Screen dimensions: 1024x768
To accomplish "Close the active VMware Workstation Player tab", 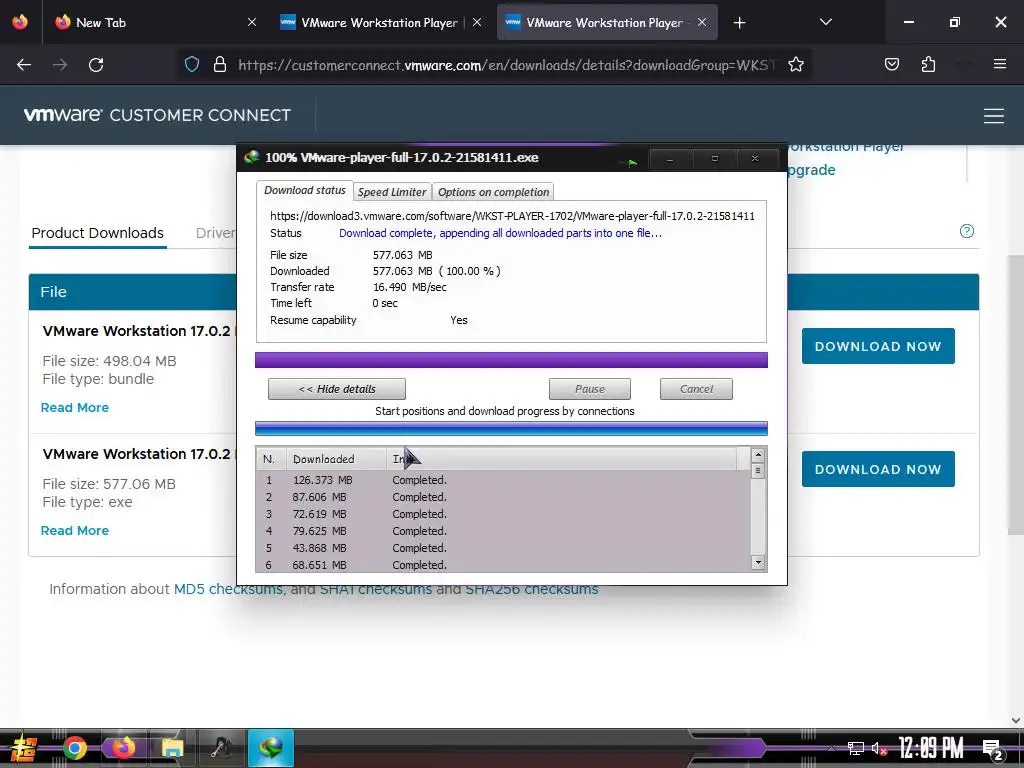I will click(x=702, y=22).
